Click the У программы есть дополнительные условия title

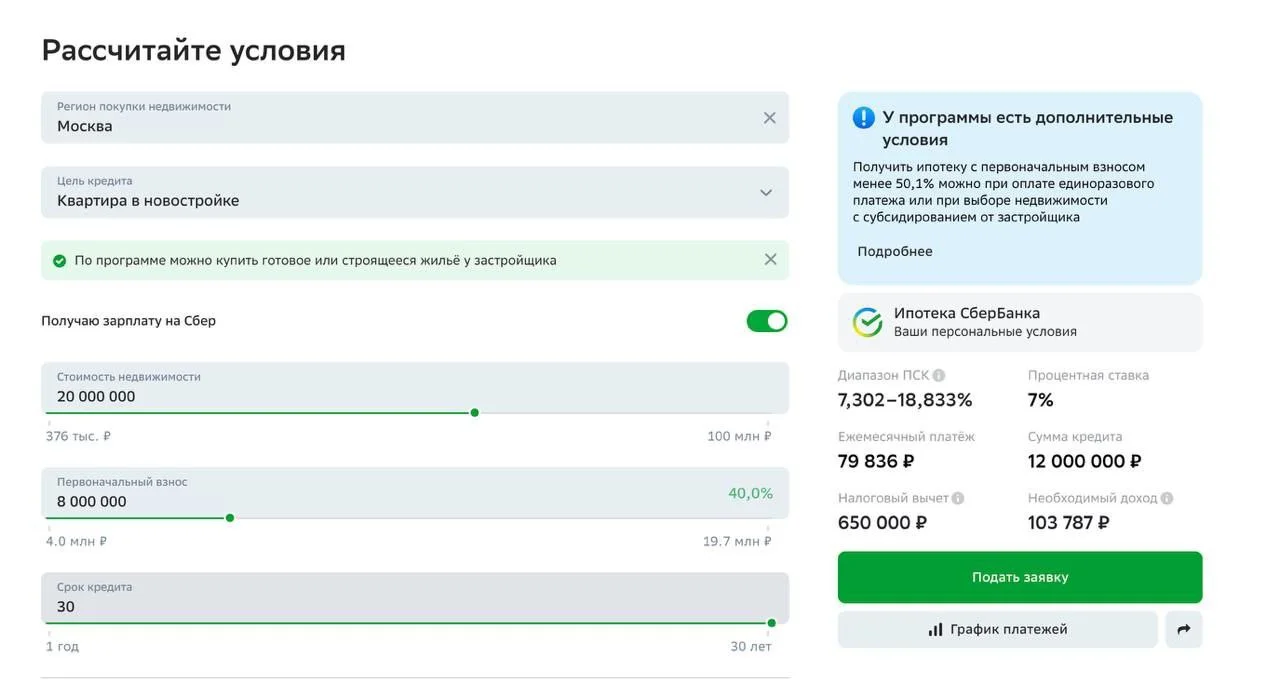pos(1028,128)
